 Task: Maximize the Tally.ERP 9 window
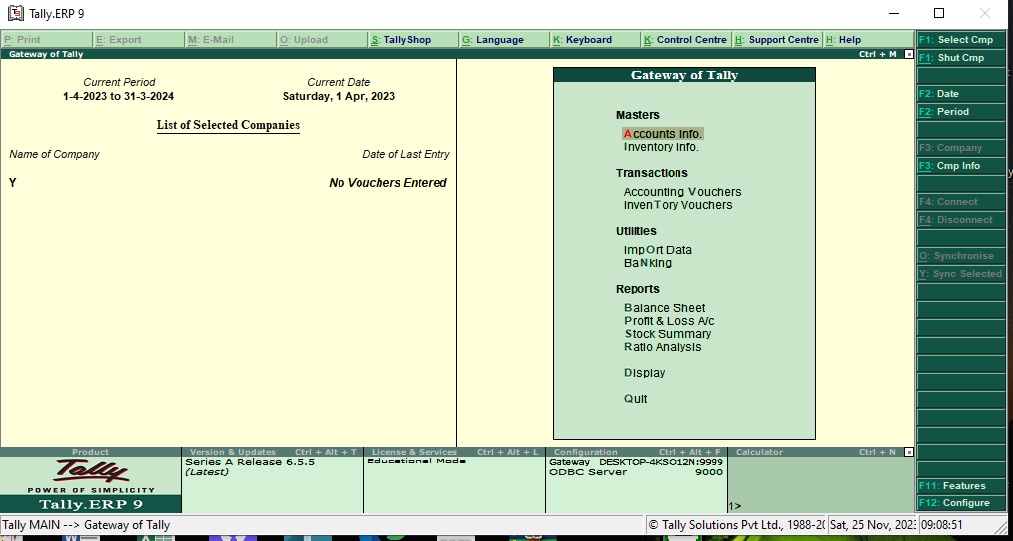click(939, 13)
